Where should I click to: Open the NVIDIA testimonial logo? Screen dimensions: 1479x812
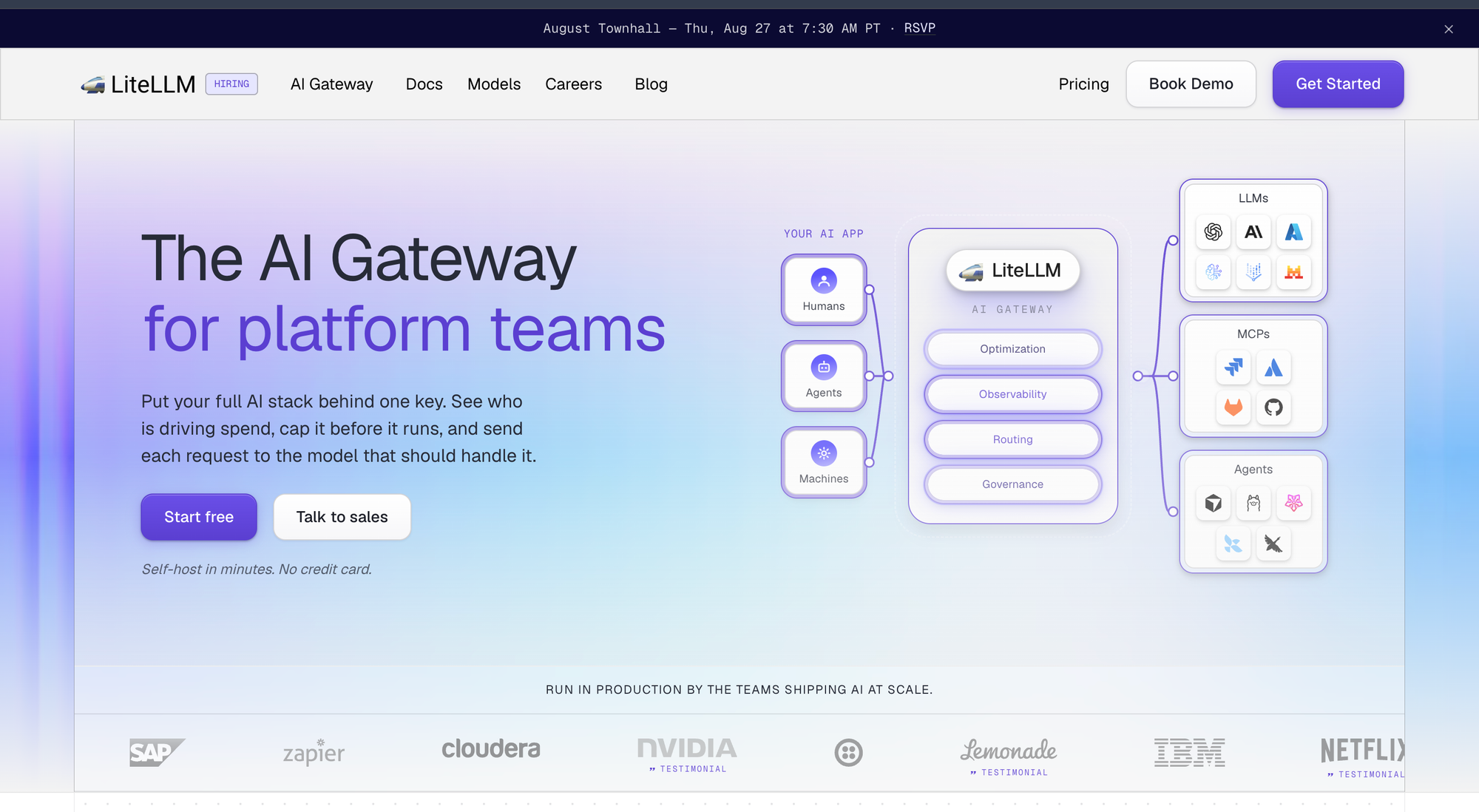687,754
